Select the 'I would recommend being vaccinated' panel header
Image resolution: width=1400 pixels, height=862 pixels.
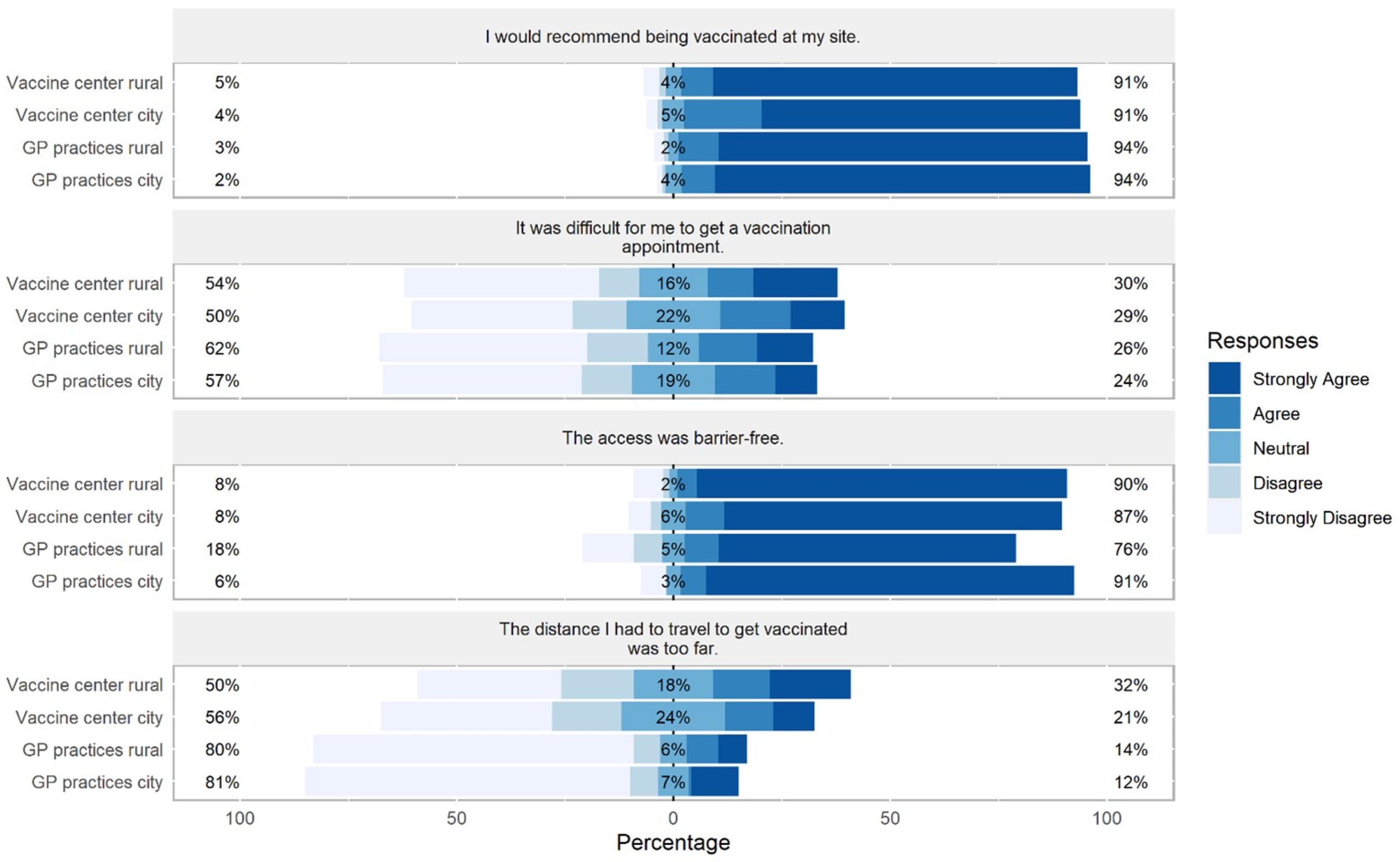pos(673,37)
